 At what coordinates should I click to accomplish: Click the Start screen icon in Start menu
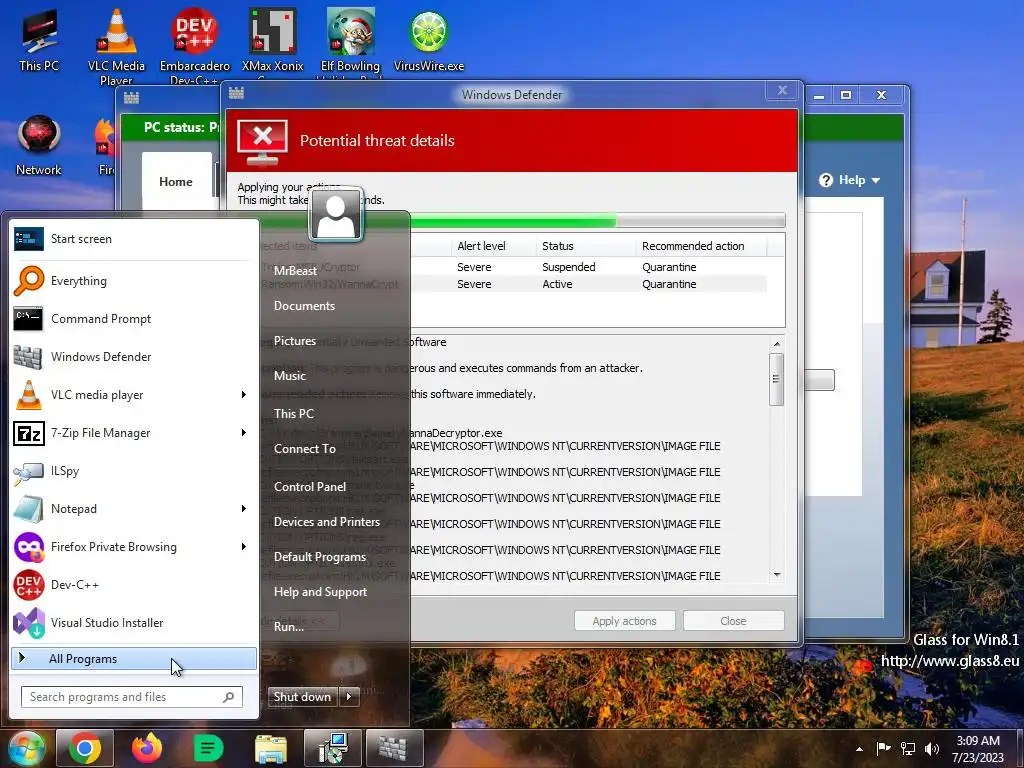click(x=29, y=239)
